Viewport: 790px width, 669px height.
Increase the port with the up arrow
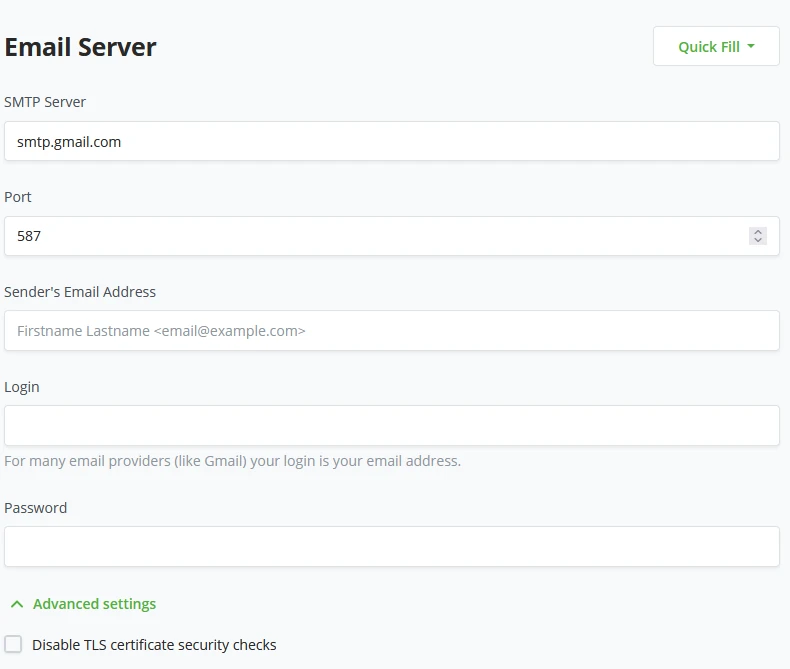pos(758,232)
